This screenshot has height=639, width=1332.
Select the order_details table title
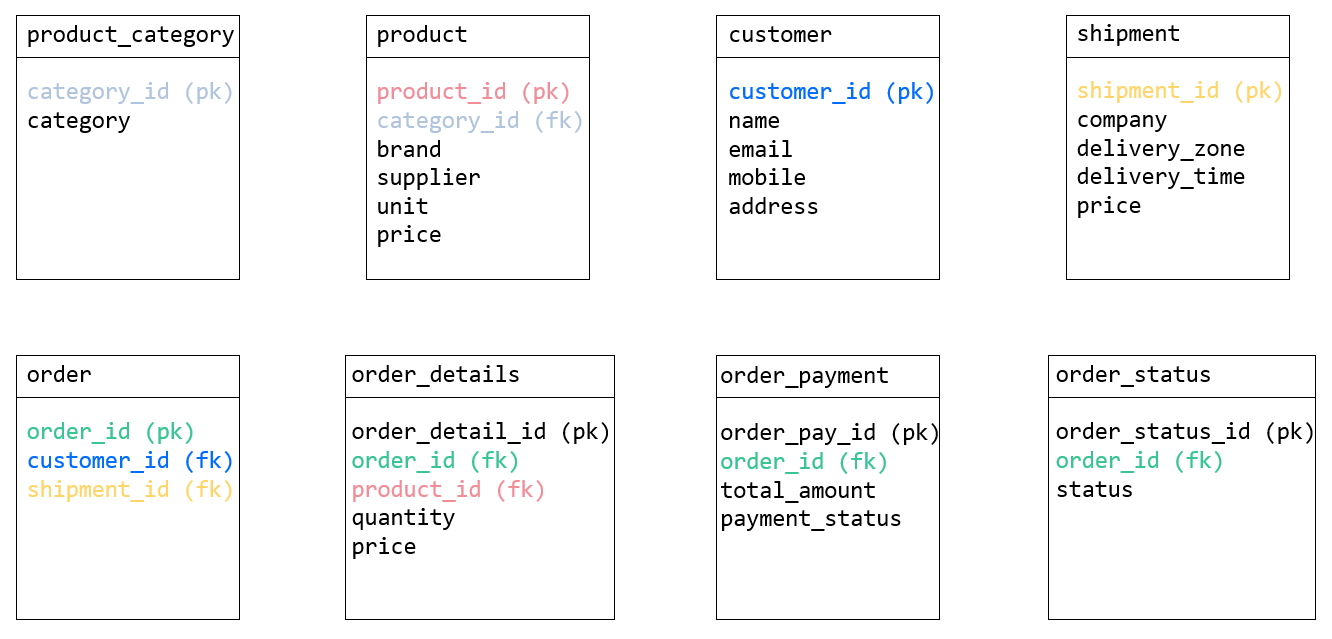pos(436,375)
